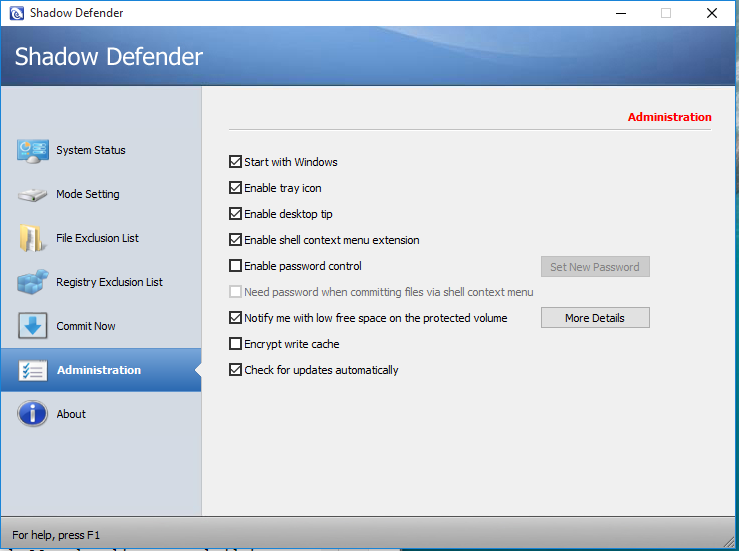
Task: Open File Exclusion List section
Action: 98,238
